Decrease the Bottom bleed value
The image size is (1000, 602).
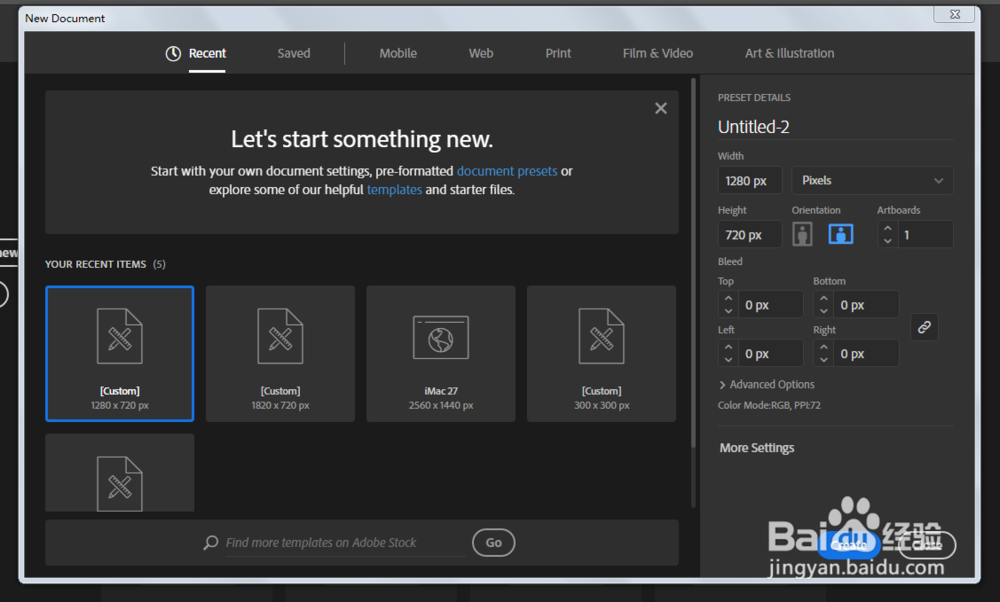(x=823, y=311)
